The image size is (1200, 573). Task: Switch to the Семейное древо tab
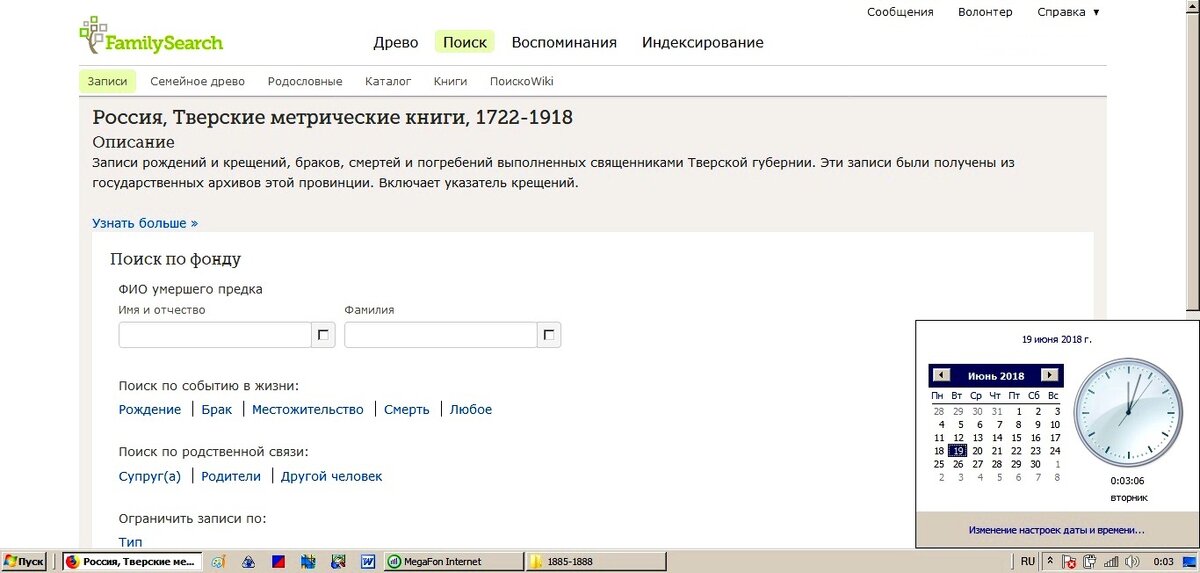pyautogui.click(x=198, y=82)
